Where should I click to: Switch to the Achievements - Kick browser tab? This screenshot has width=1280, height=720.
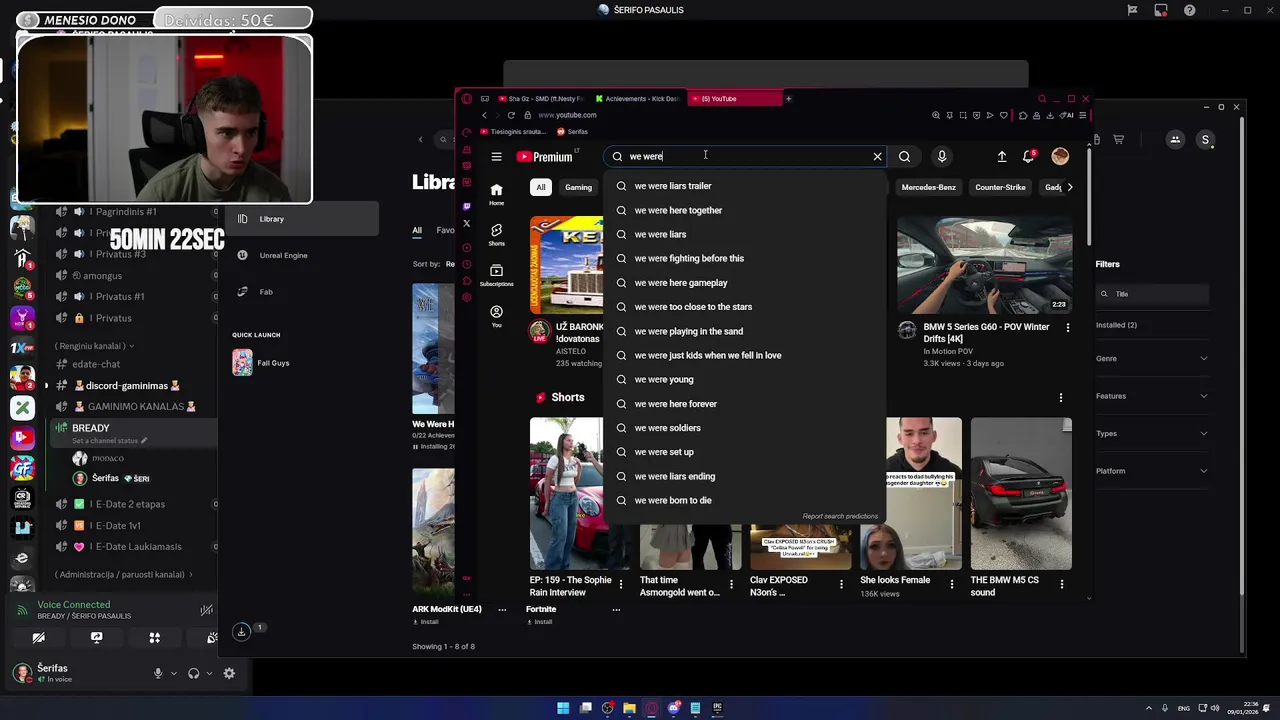tap(636, 99)
